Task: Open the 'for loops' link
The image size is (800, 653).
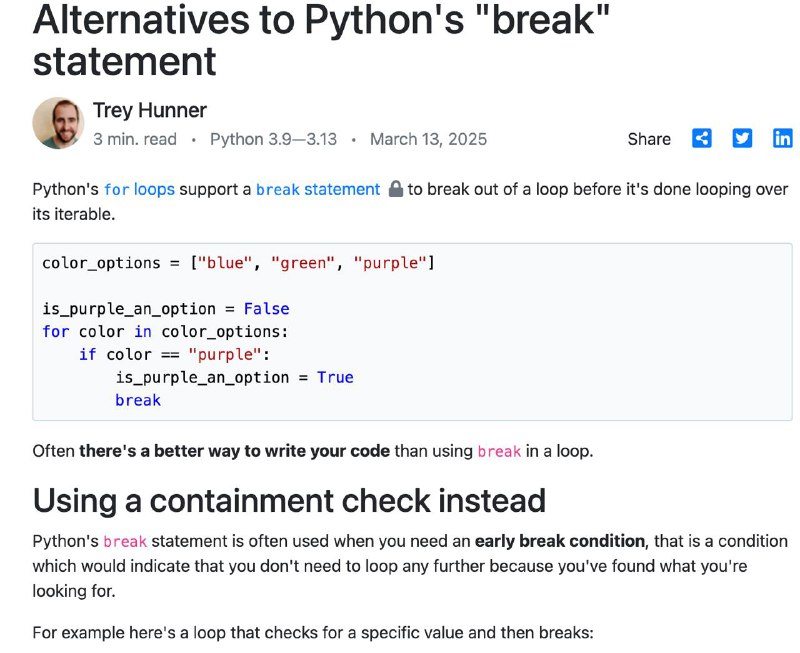Action: tap(139, 189)
